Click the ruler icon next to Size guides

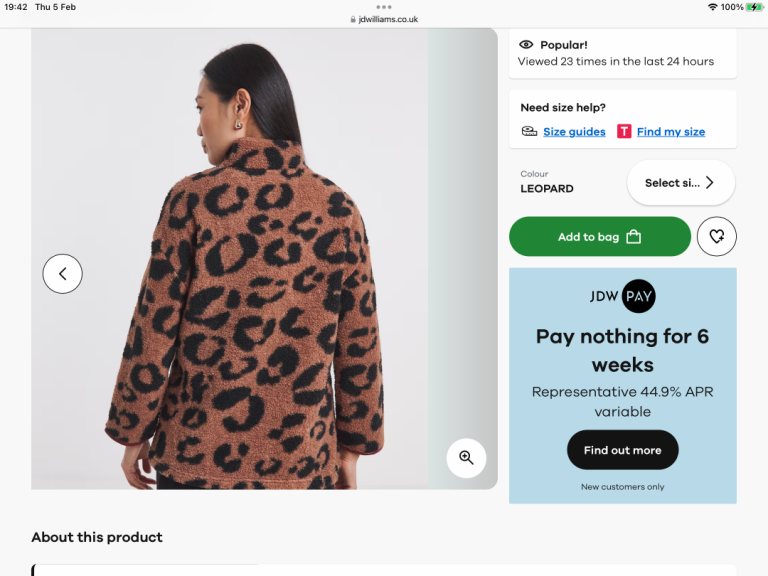529,131
